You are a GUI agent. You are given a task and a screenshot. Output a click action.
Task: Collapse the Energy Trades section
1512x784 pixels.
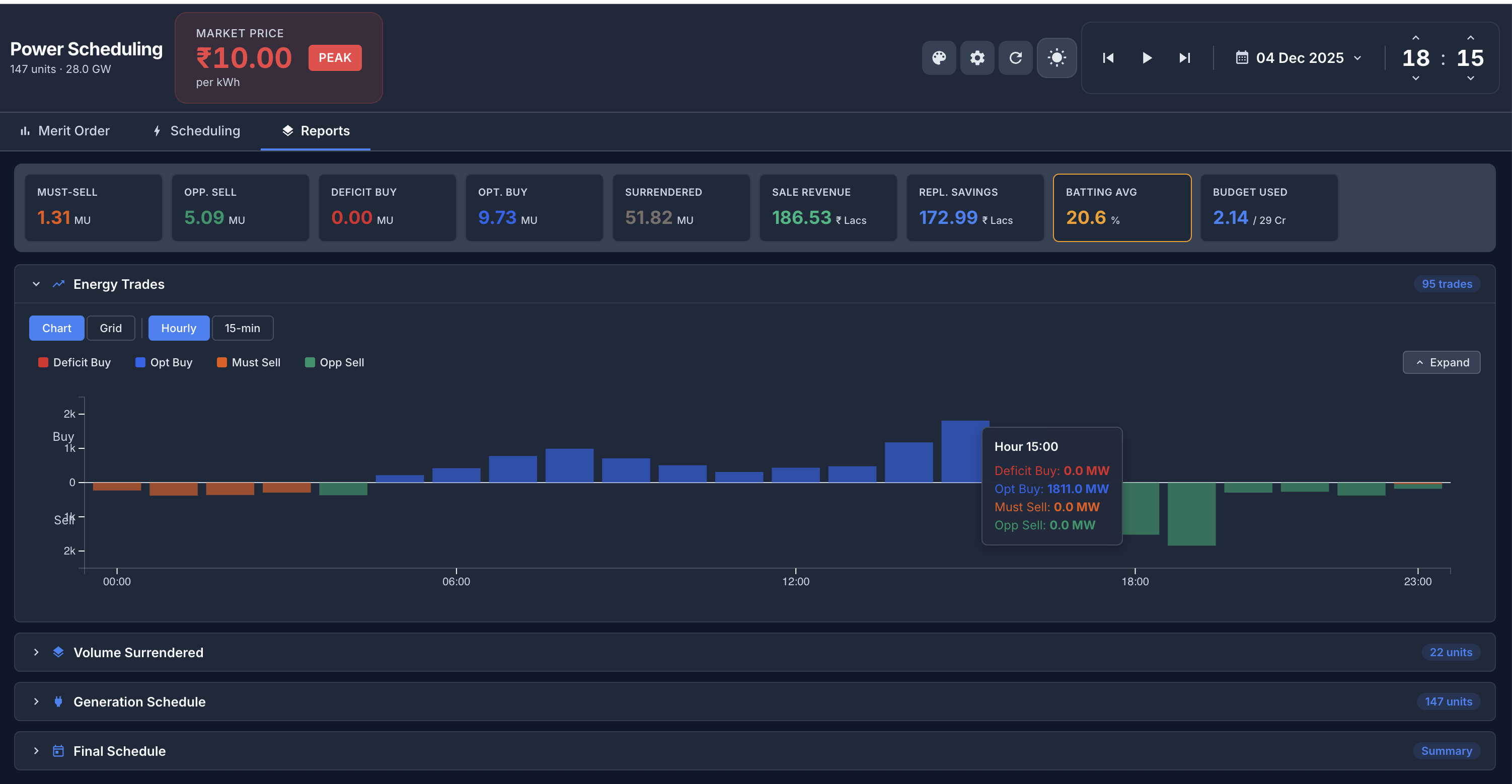36,283
